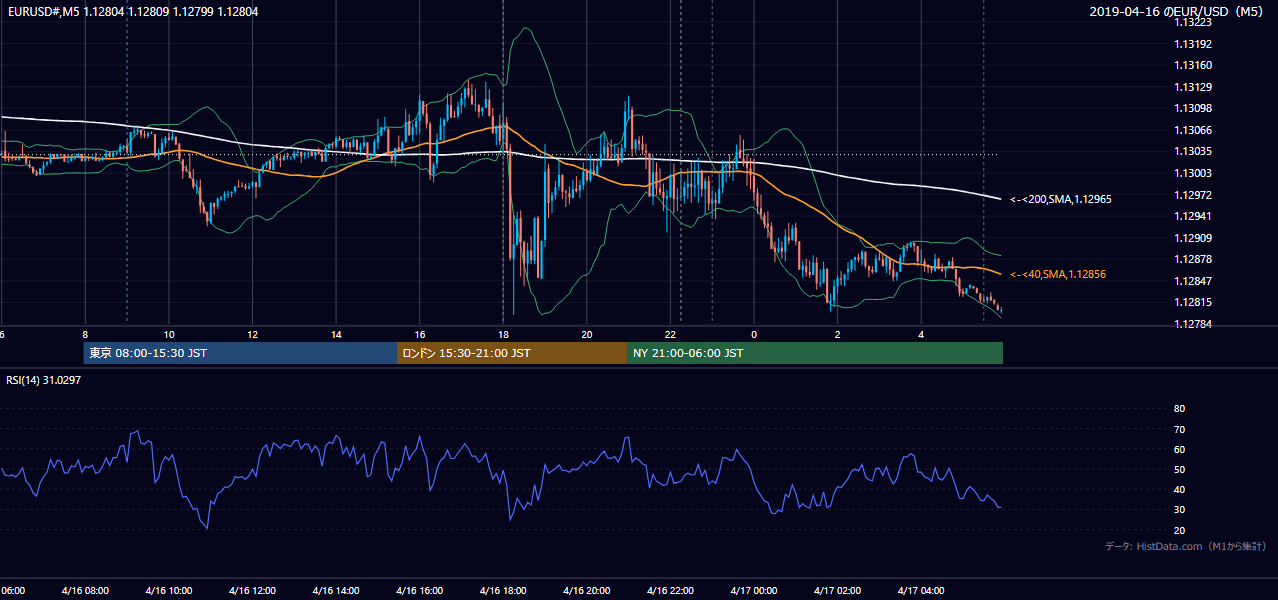The height and width of the screenshot is (600, 1278).
Task: Click the bottom time label 4/16 18:00
Action: (503, 590)
